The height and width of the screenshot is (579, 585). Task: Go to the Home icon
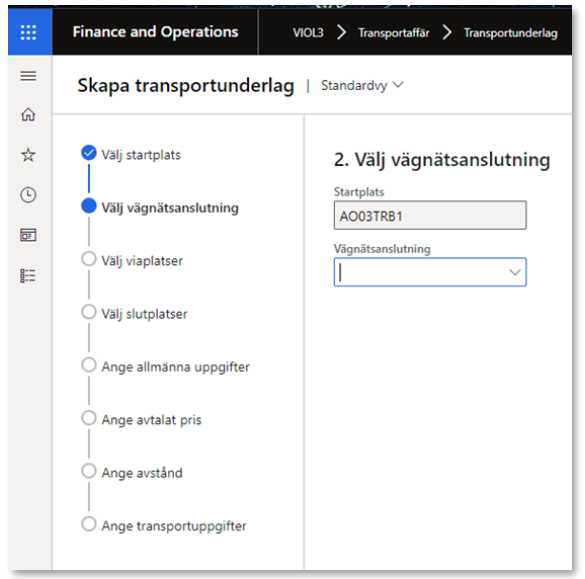tap(28, 115)
